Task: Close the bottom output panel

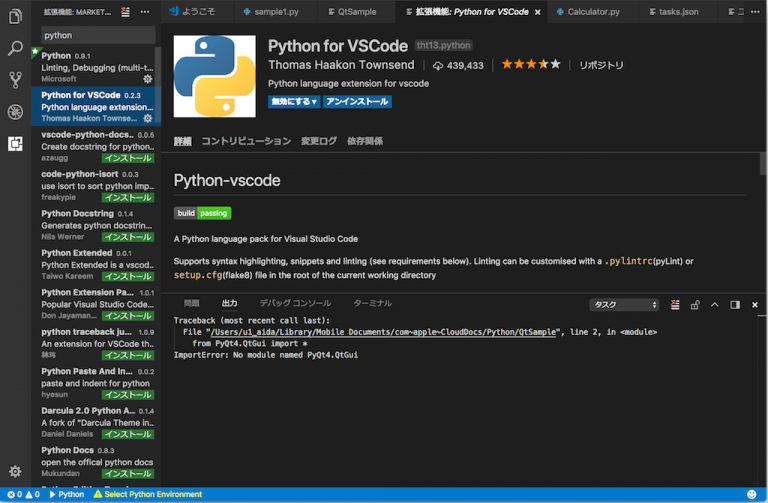Action: tap(755, 305)
